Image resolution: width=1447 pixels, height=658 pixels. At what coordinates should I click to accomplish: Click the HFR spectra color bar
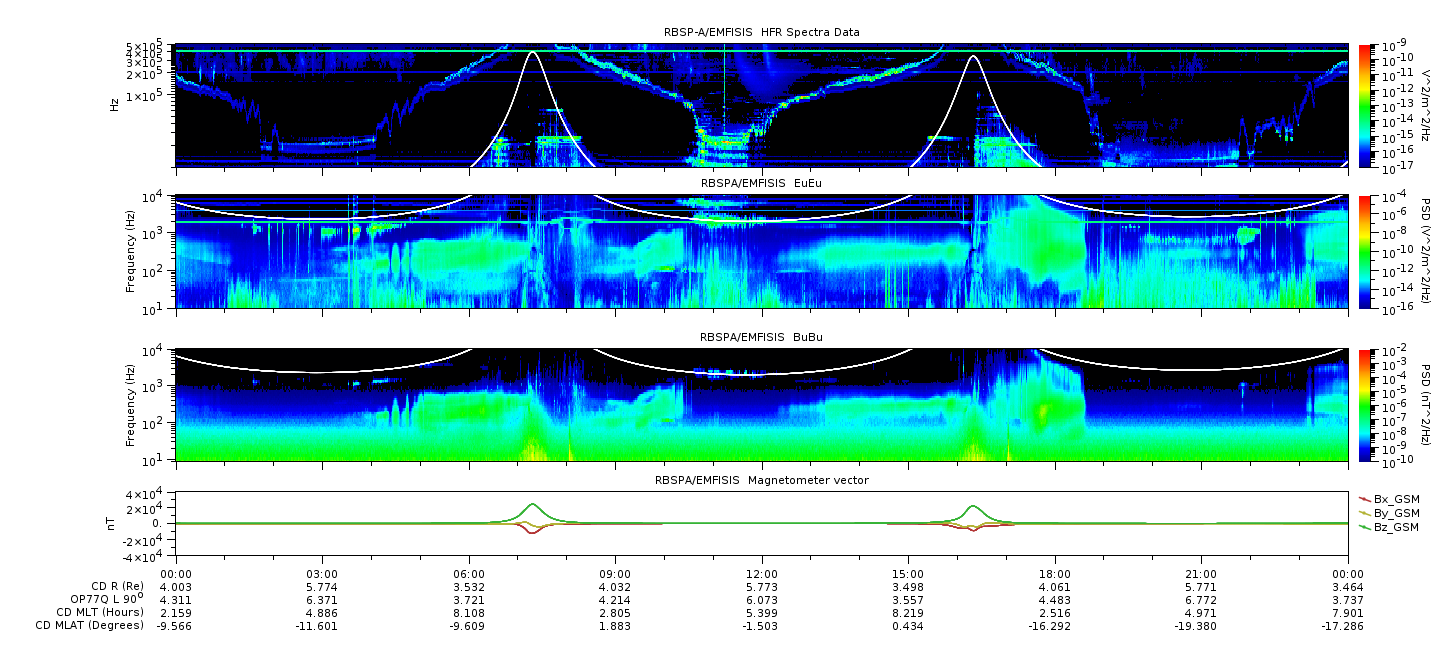point(1366,105)
